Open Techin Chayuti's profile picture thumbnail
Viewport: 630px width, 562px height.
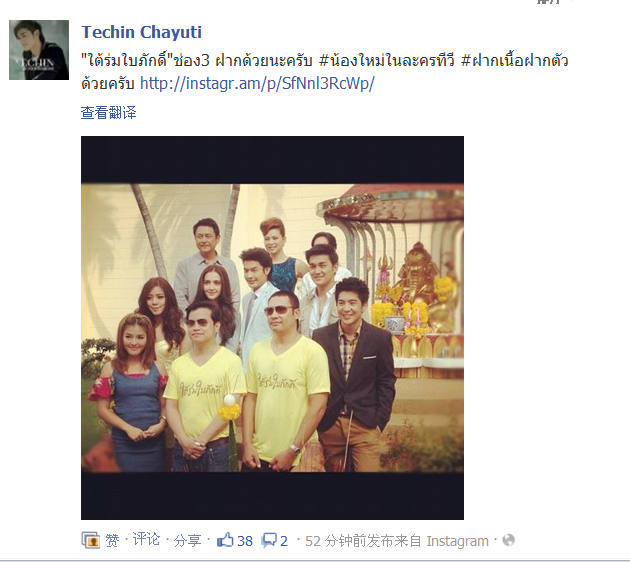(x=39, y=50)
